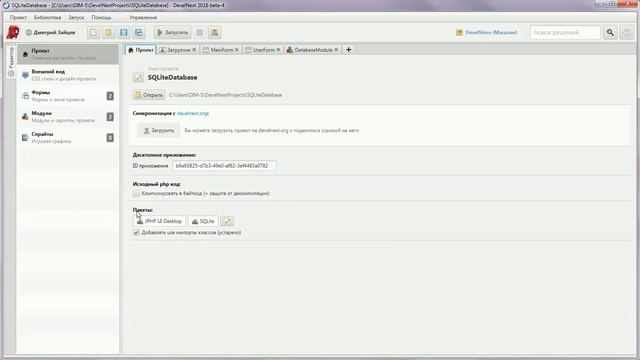
Task: Click the Редактор vertical side tab
Action: (x=11, y=61)
